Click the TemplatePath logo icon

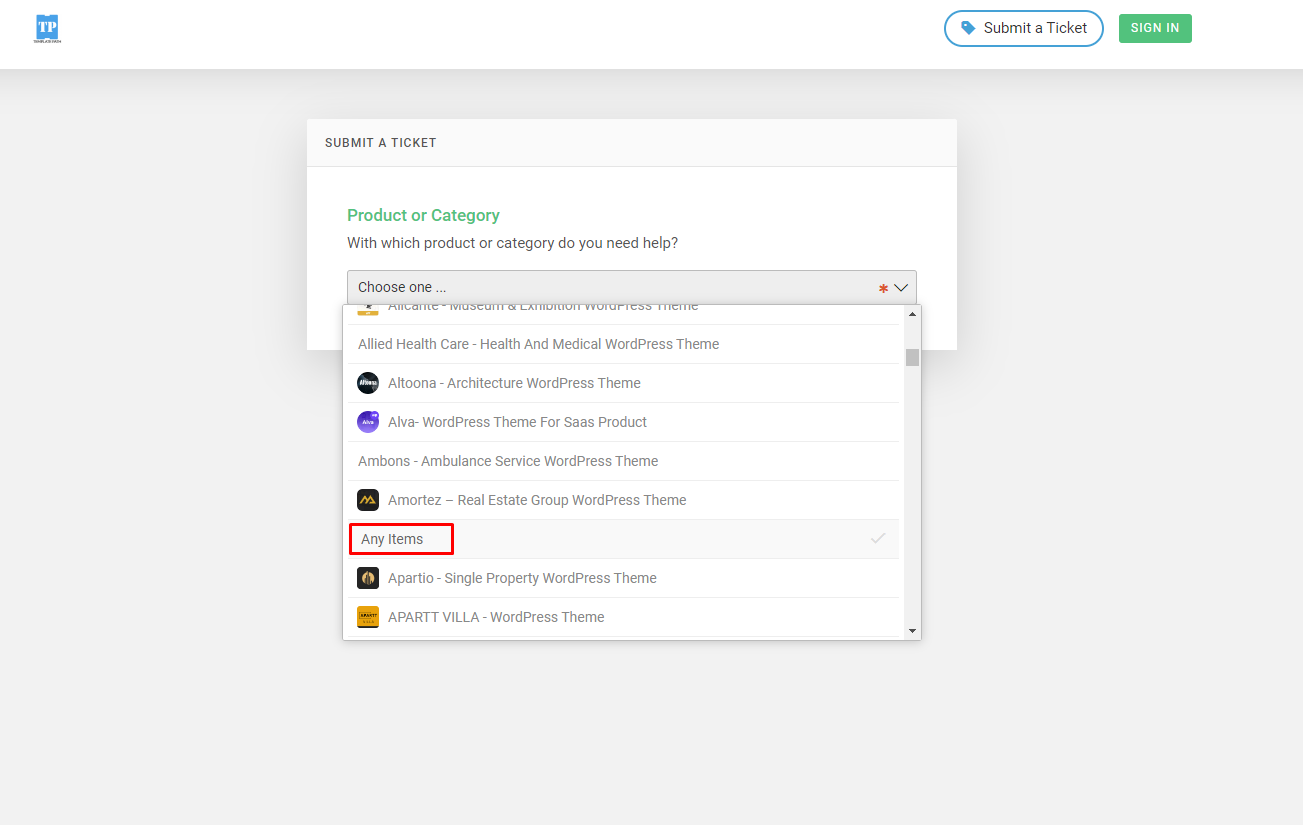[48, 29]
